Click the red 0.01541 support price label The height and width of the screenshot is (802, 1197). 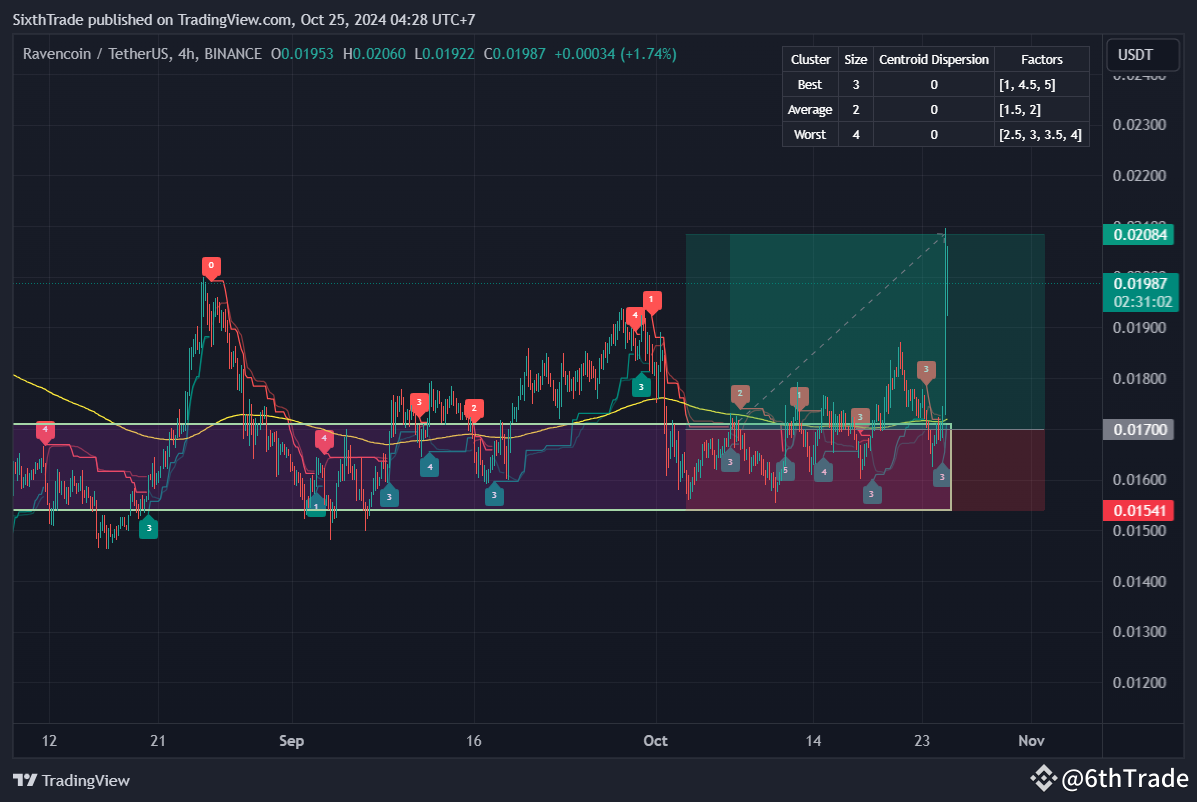click(1139, 510)
